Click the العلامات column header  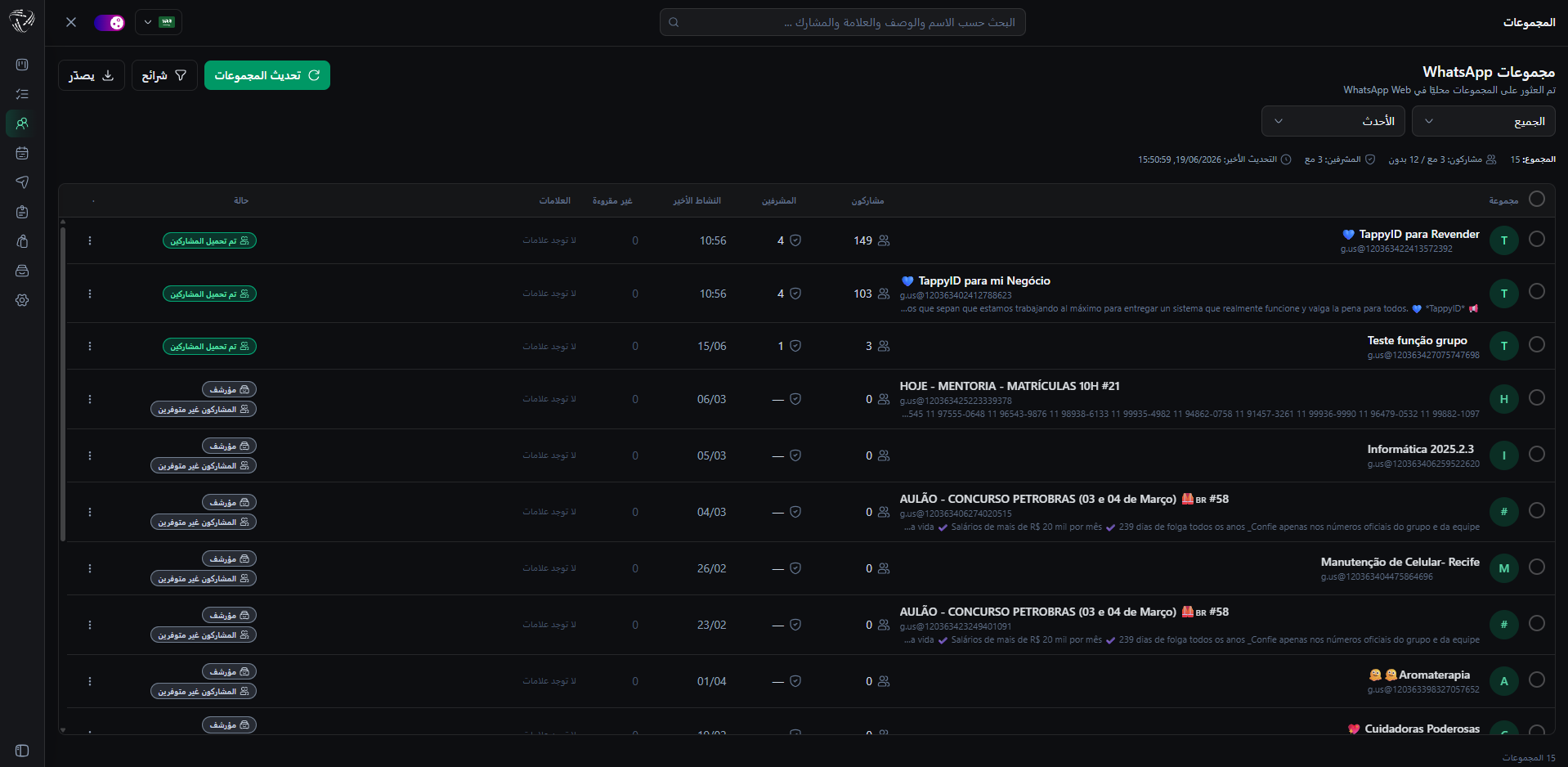coord(555,200)
